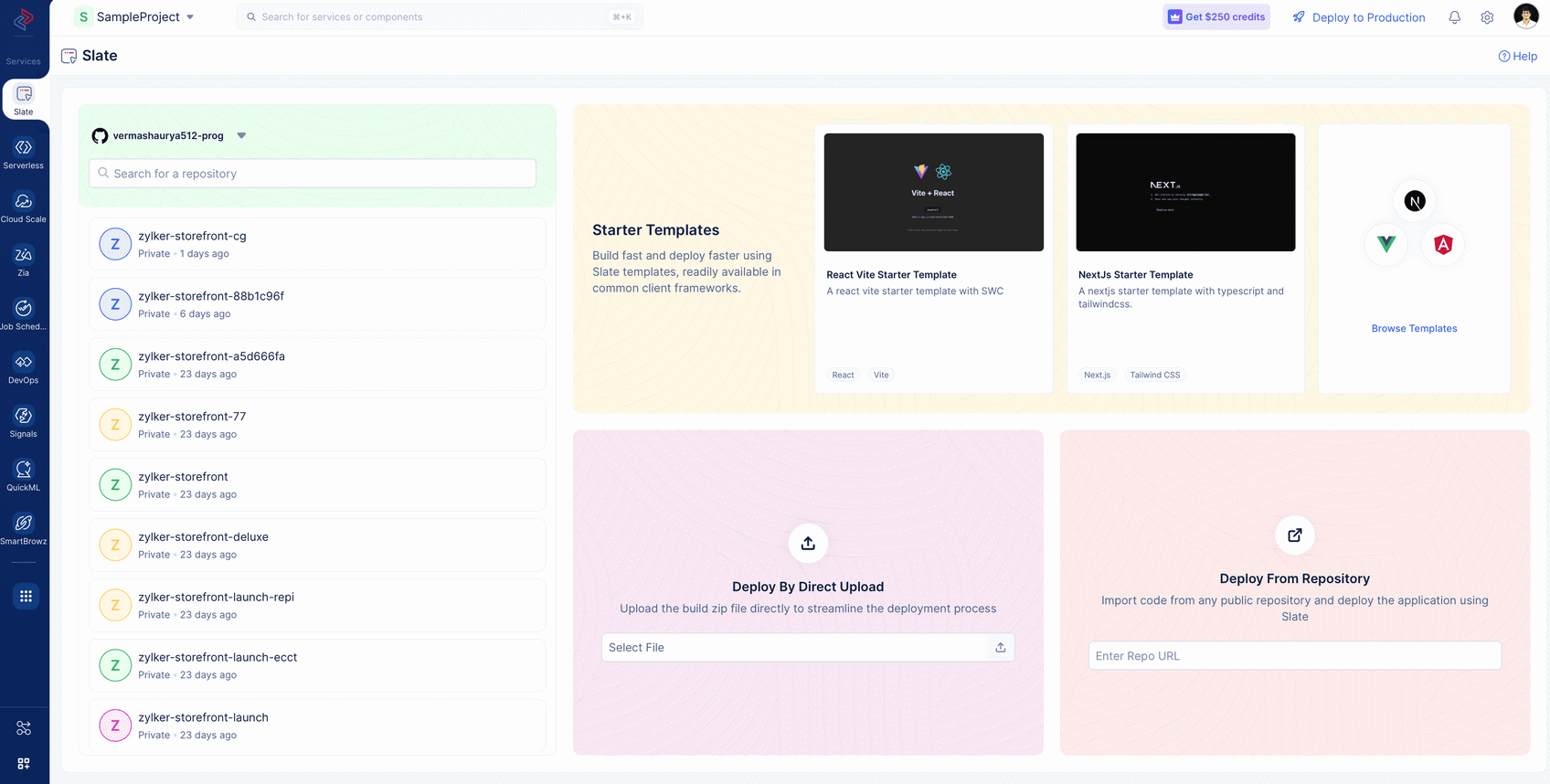Click the bottom-most sidebar grid-plus icon
The image size is (1550, 784).
24,763
